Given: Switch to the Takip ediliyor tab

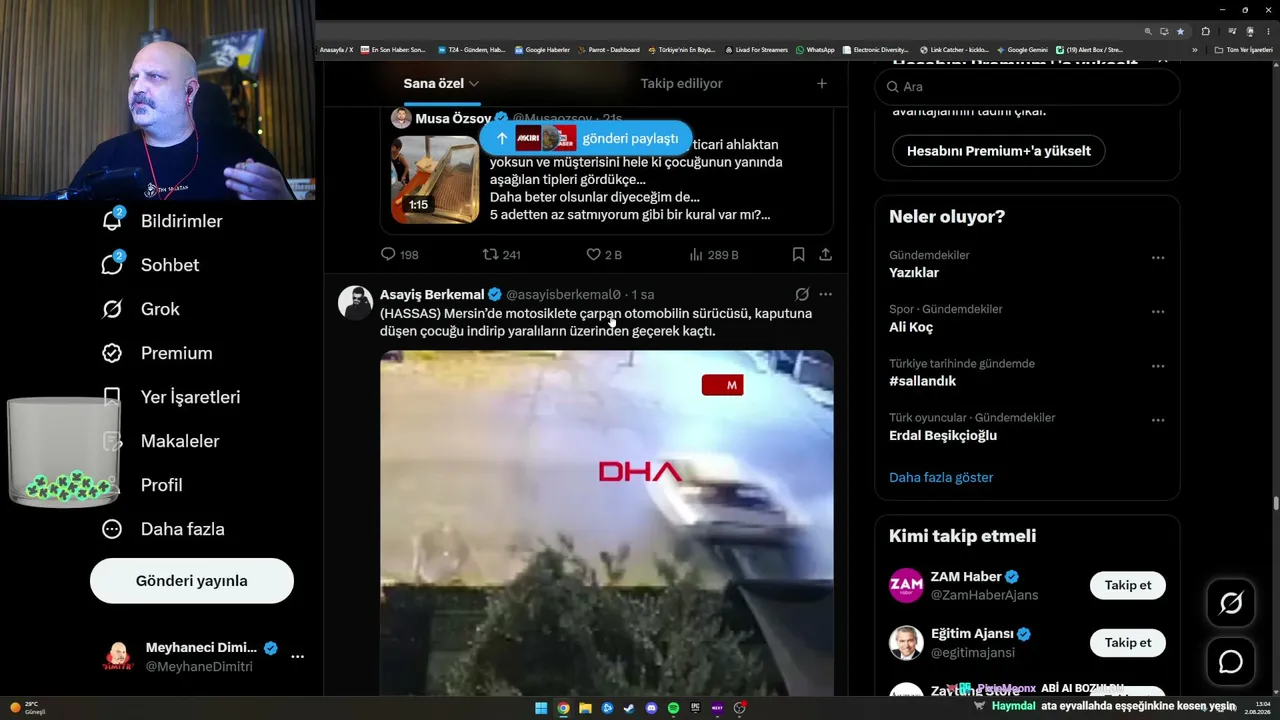Looking at the screenshot, I should [681, 84].
